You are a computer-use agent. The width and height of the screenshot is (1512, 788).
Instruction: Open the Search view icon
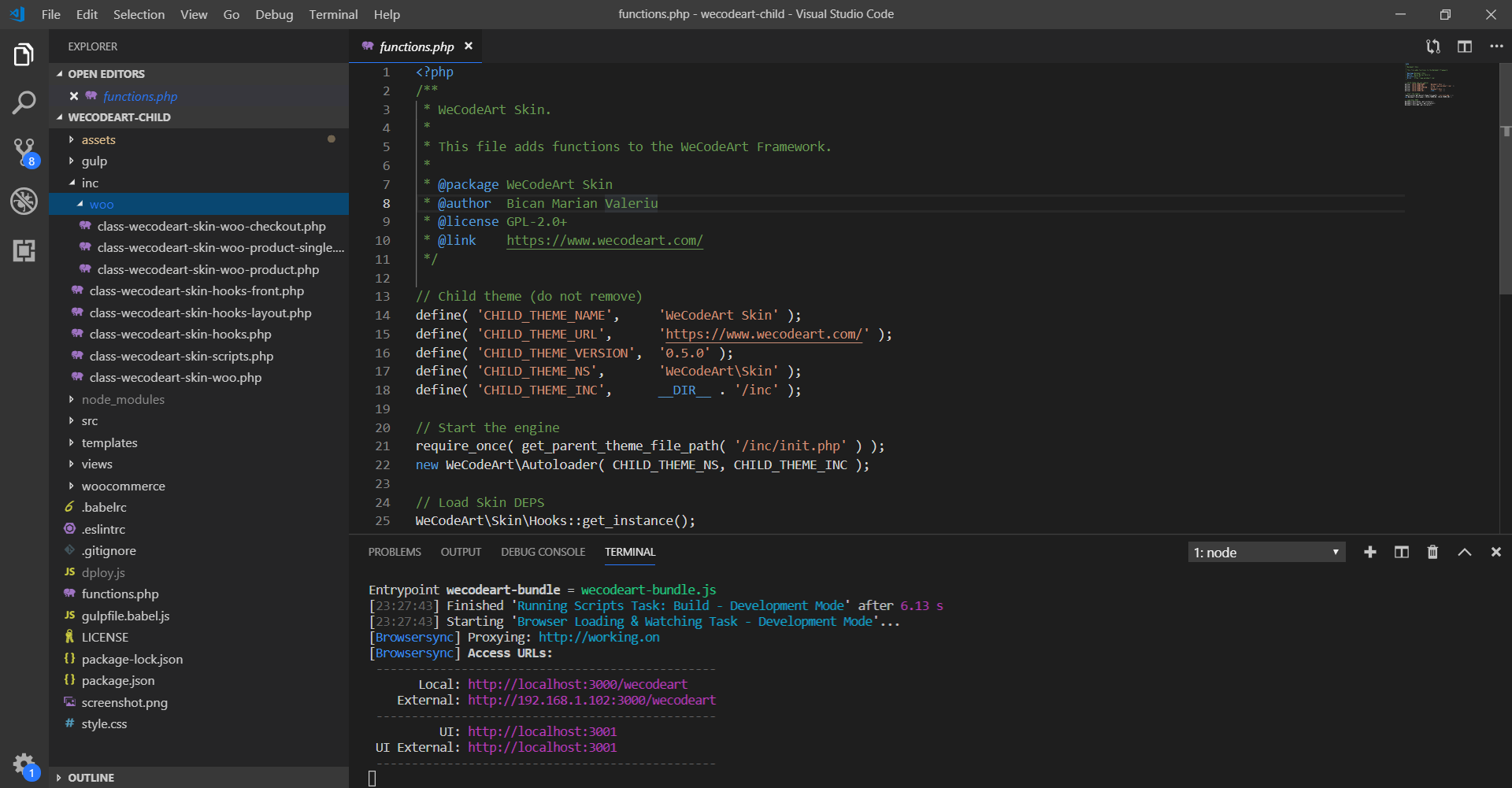tap(24, 102)
